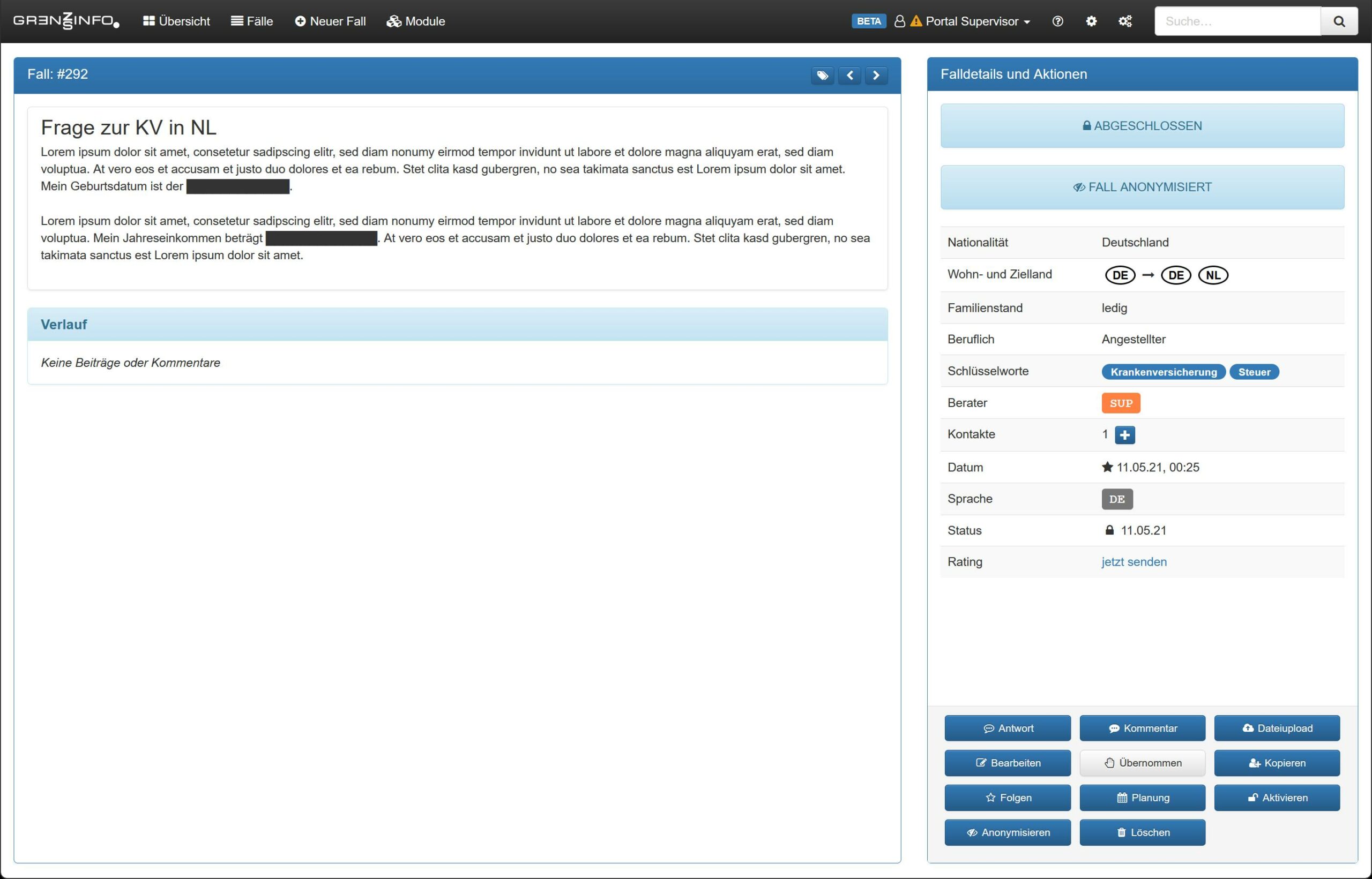Open the Fälle menu item
This screenshot has height=879, width=1372.
[252, 21]
